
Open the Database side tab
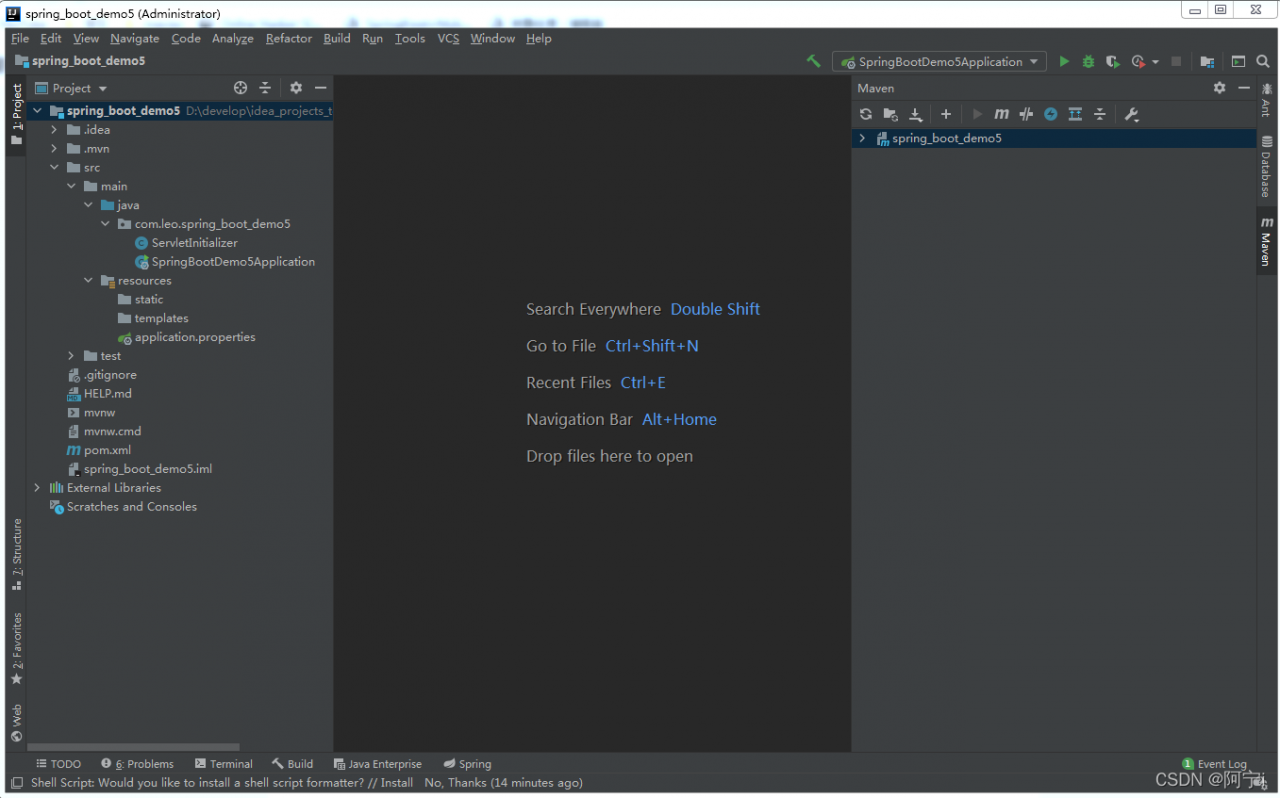click(x=1266, y=167)
